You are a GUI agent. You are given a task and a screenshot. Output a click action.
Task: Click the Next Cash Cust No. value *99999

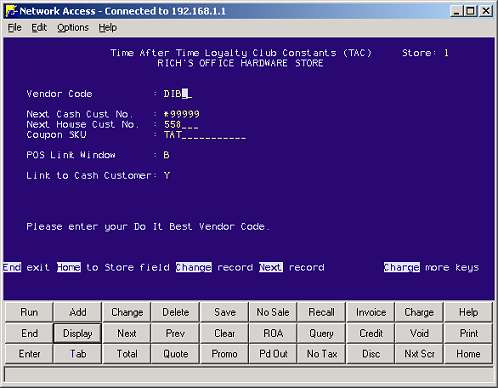click(182, 114)
